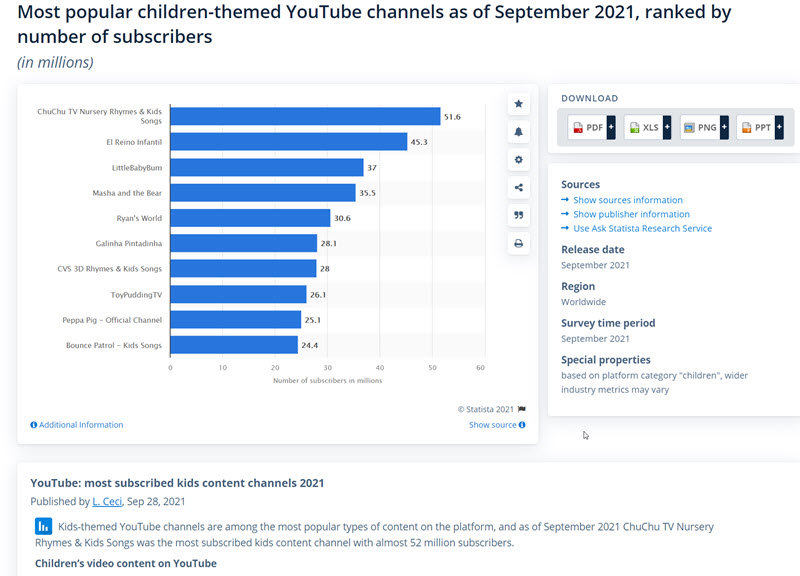Print the chart using the printer icon

(x=518, y=243)
